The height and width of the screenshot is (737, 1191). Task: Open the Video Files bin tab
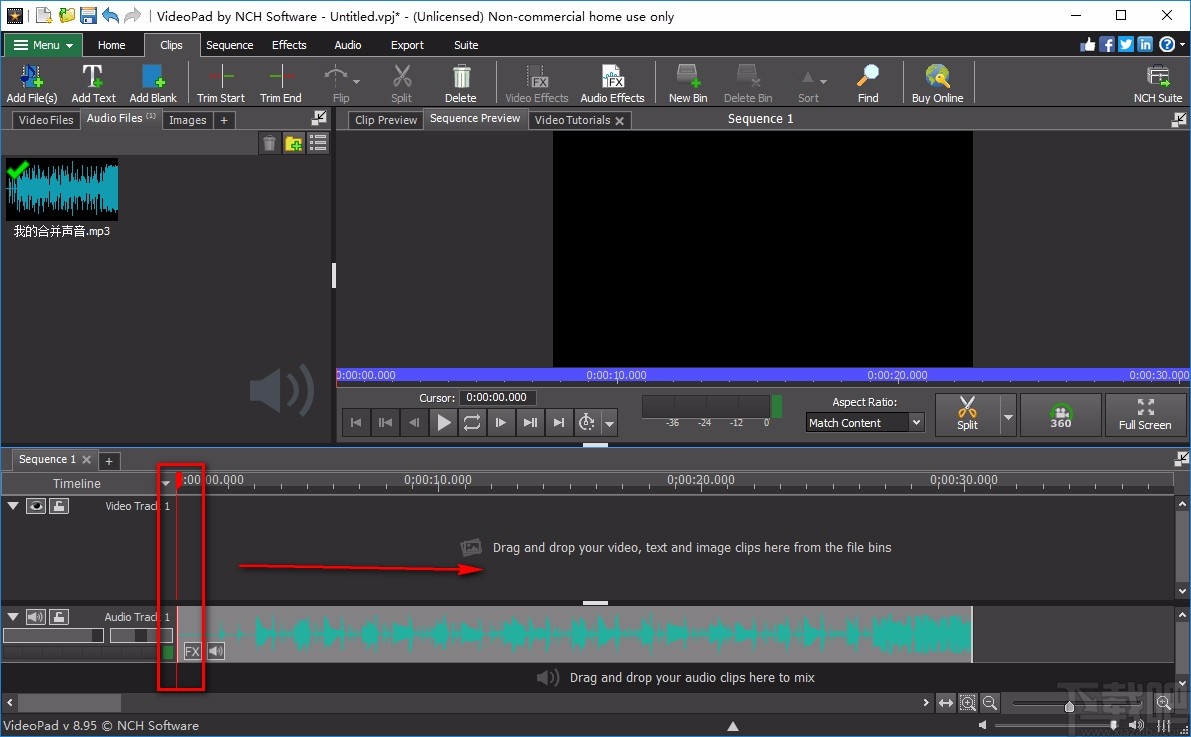point(46,120)
